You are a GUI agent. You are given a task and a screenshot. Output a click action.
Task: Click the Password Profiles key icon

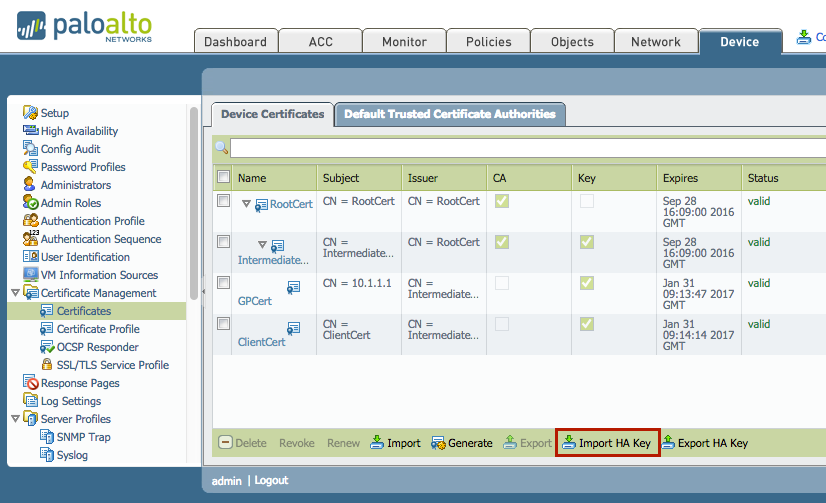[30, 166]
